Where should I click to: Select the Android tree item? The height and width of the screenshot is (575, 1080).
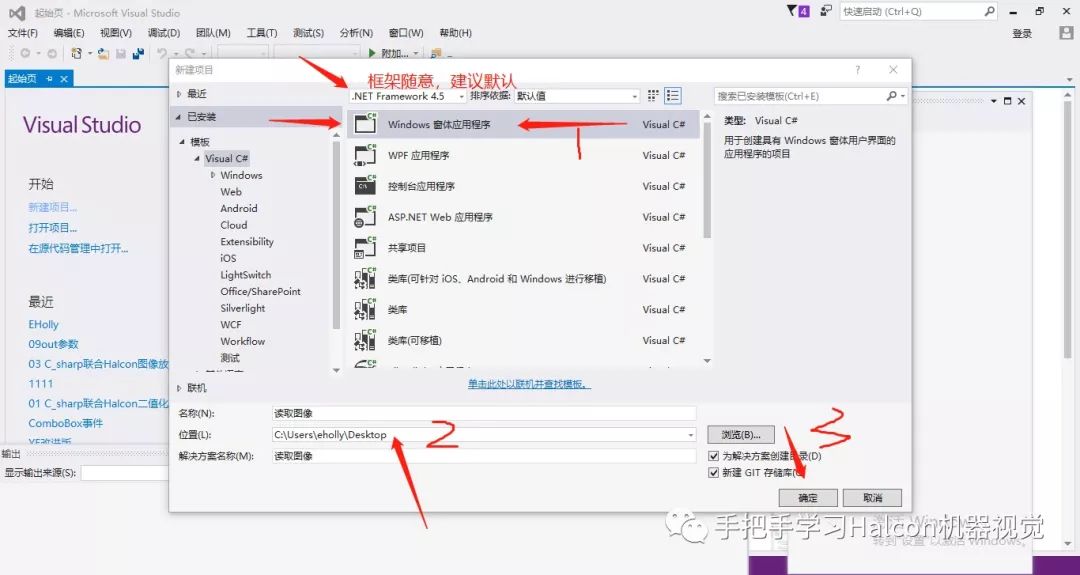click(x=239, y=209)
